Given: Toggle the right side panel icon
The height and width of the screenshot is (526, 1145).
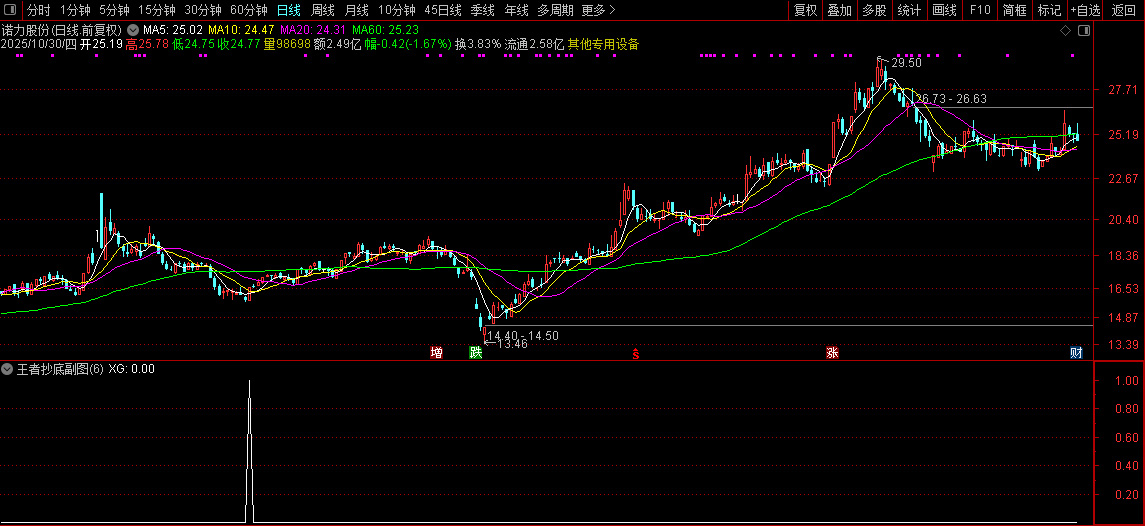Looking at the screenshot, I should click(1084, 31).
